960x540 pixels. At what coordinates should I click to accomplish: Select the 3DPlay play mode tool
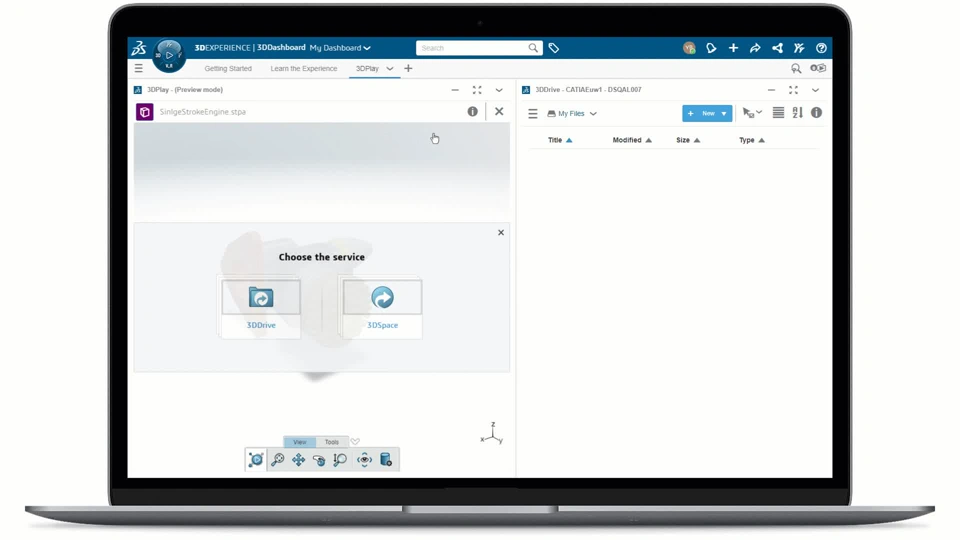(x=256, y=459)
